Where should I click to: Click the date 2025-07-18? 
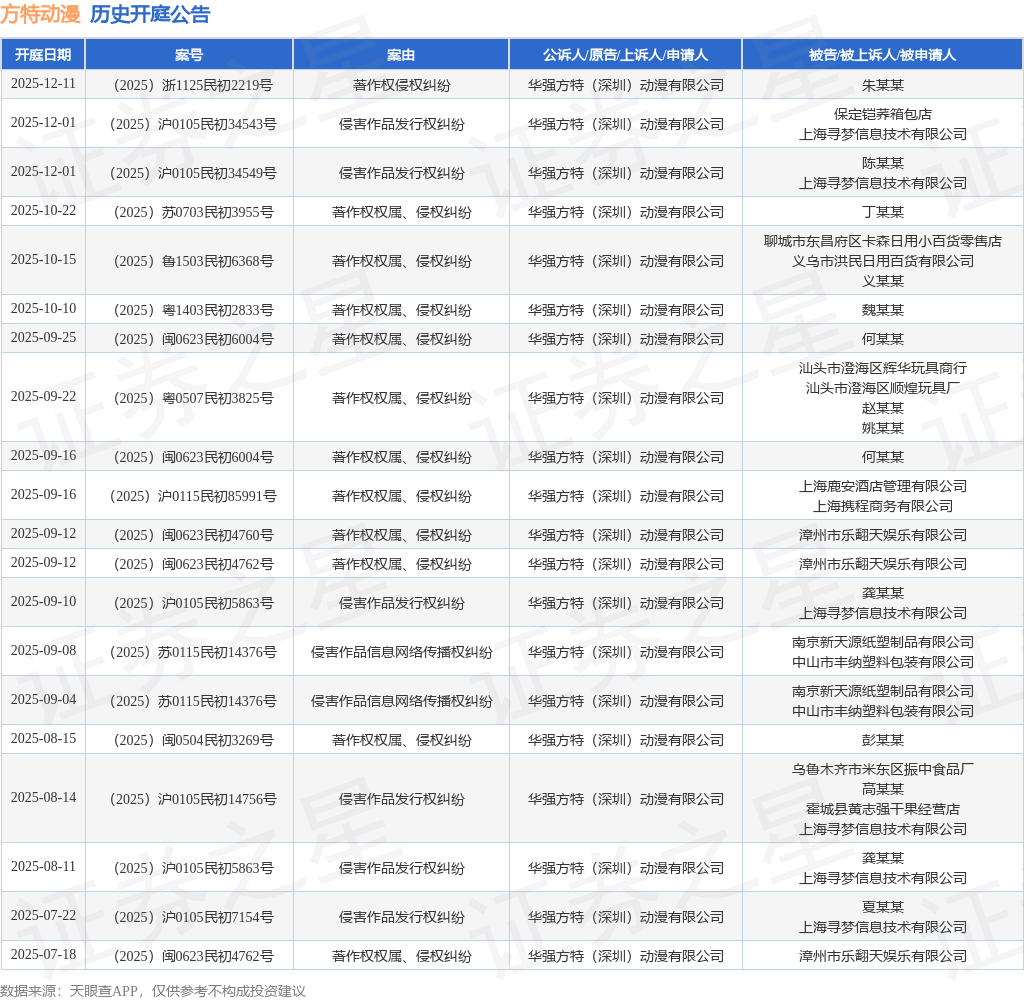pos(43,955)
